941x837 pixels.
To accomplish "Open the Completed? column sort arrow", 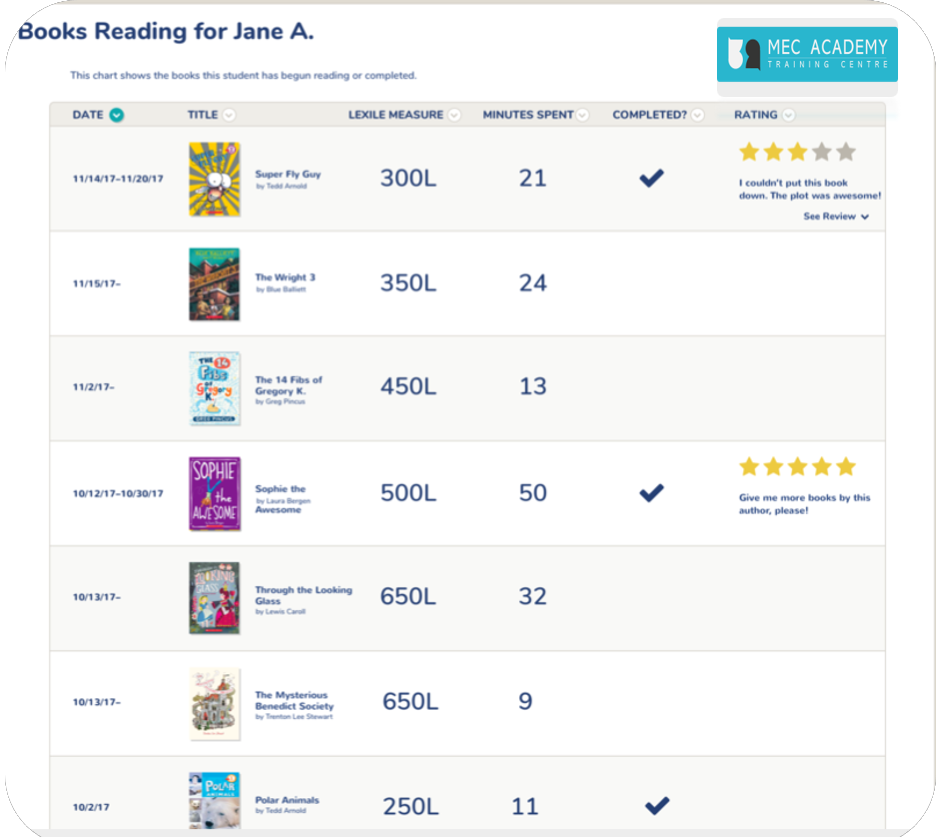I will pos(697,115).
